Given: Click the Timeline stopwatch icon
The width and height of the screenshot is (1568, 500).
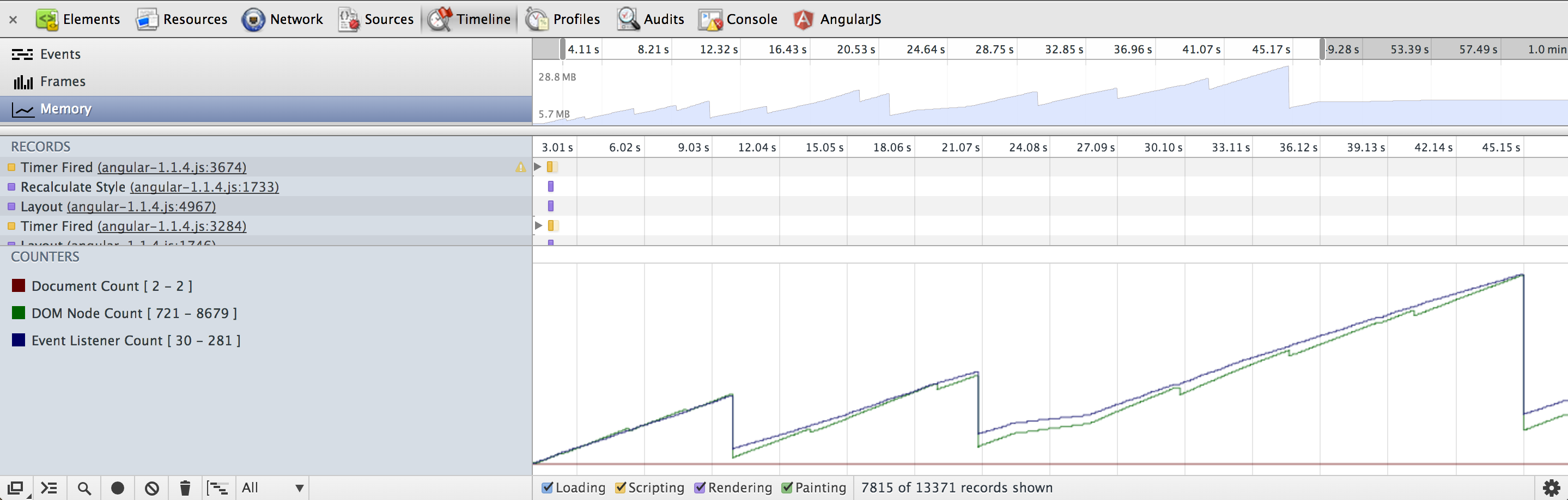Looking at the screenshot, I should (x=440, y=20).
